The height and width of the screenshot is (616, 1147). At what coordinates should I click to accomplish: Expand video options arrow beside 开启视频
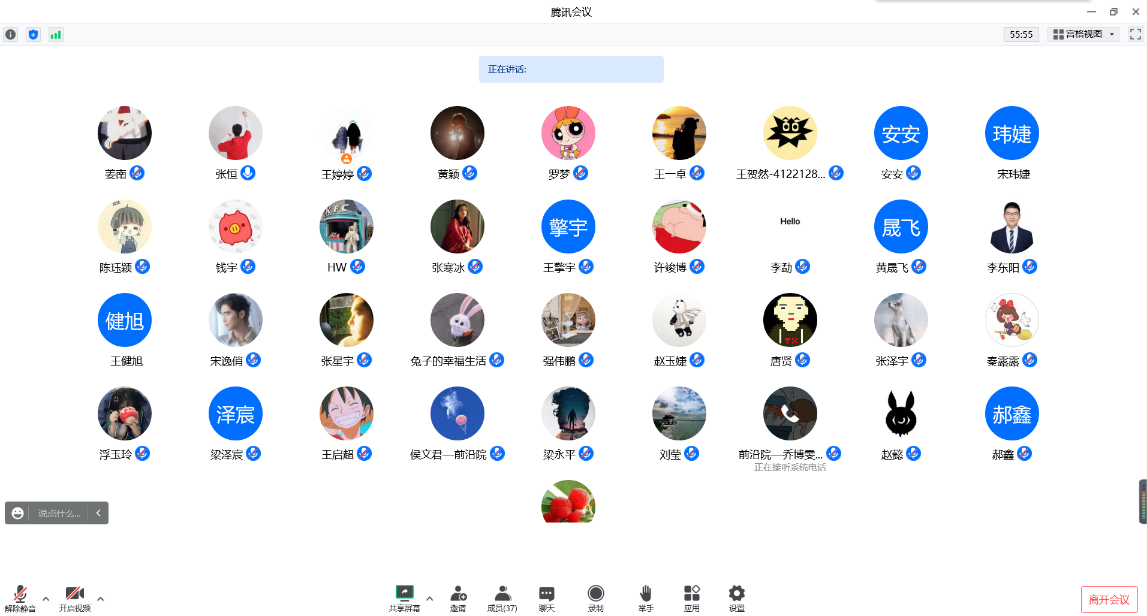point(100,598)
